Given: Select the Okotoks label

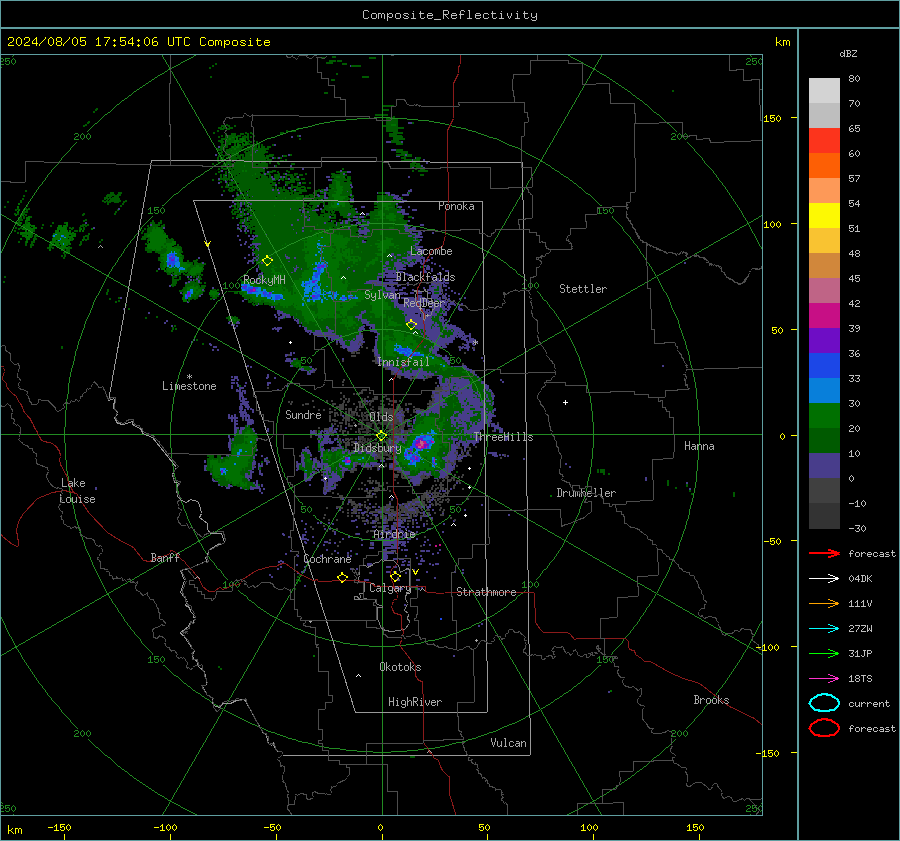Looking at the screenshot, I should click(x=400, y=666).
